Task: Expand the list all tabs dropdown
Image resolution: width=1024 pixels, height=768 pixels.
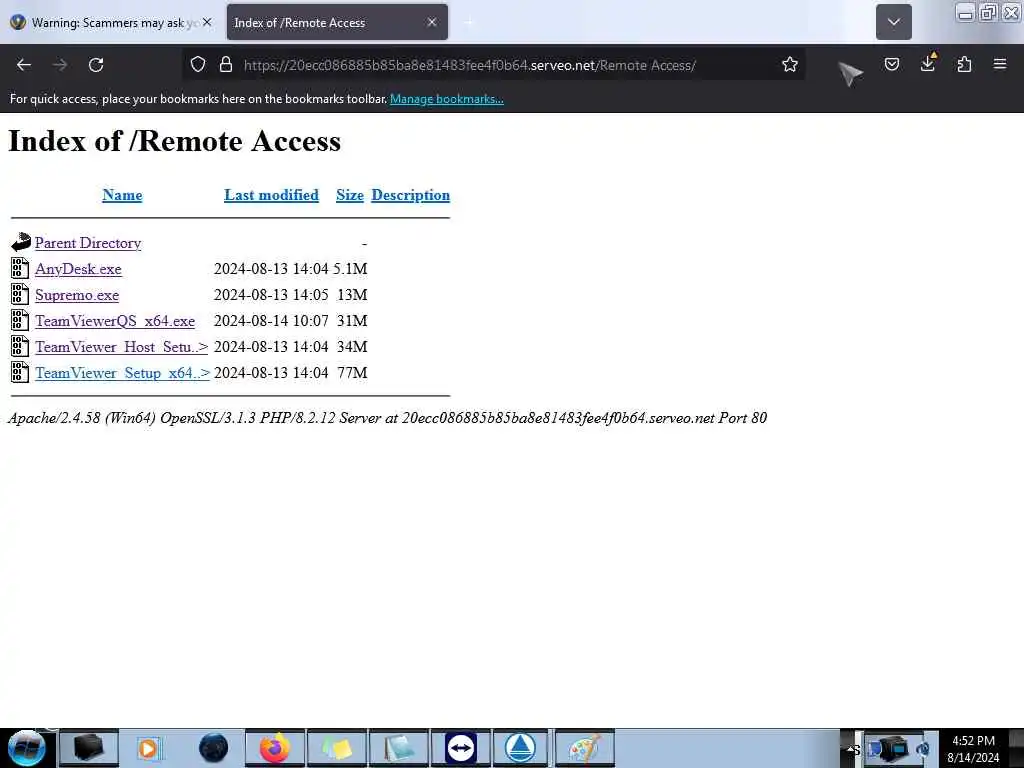Action: click(893, 22)
